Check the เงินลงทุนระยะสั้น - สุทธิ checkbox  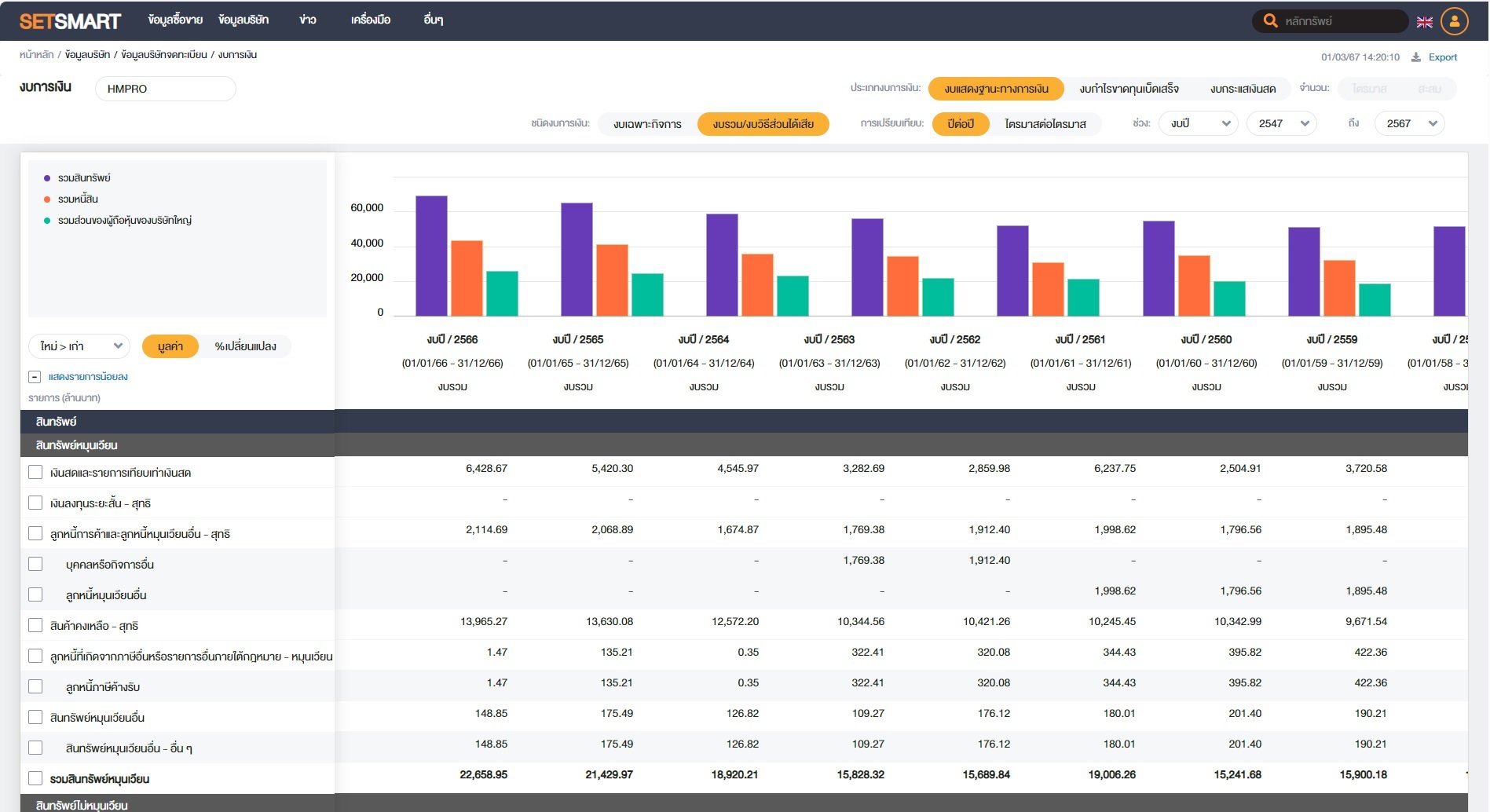(35, 503)
